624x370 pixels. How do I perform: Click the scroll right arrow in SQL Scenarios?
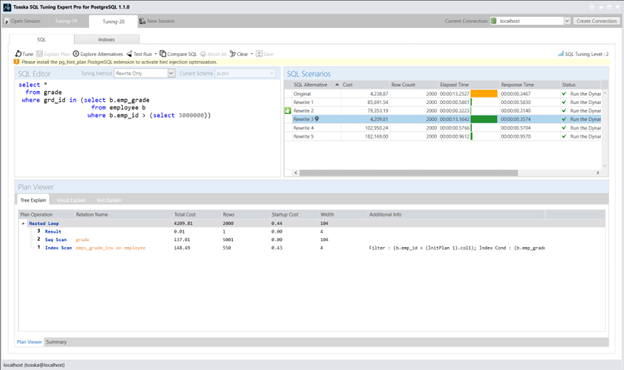[597, 173]
